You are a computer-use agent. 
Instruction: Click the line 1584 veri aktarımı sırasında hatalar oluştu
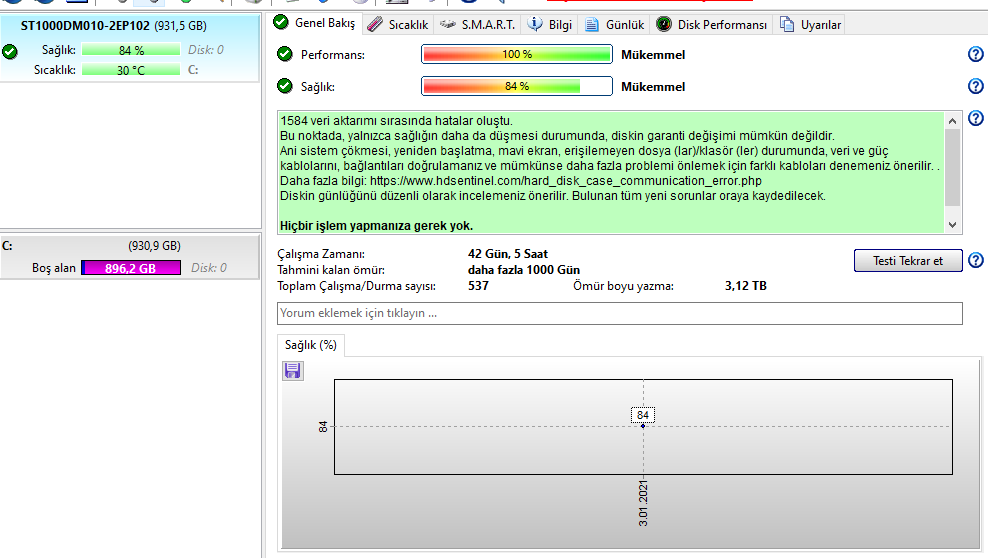[x=396, y=120]
